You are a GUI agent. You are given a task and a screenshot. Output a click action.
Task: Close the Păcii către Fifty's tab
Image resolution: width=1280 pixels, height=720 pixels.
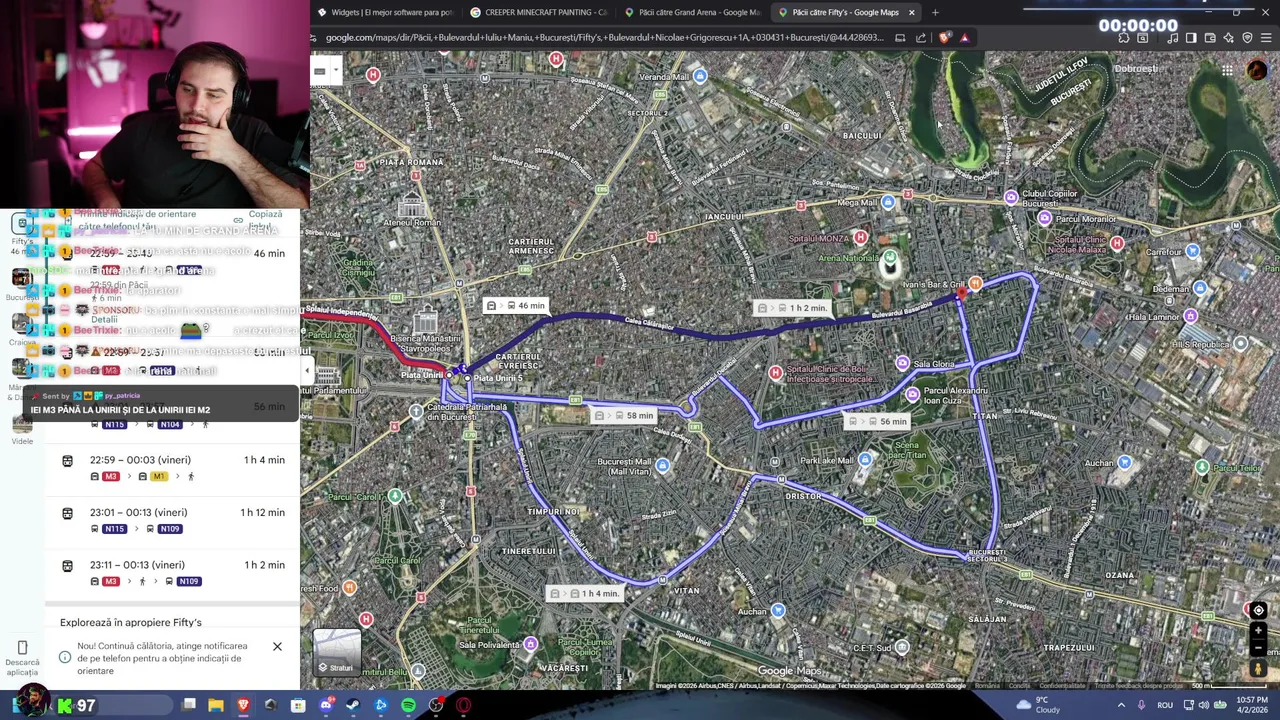pyautogui.click(x=911, y=12)
